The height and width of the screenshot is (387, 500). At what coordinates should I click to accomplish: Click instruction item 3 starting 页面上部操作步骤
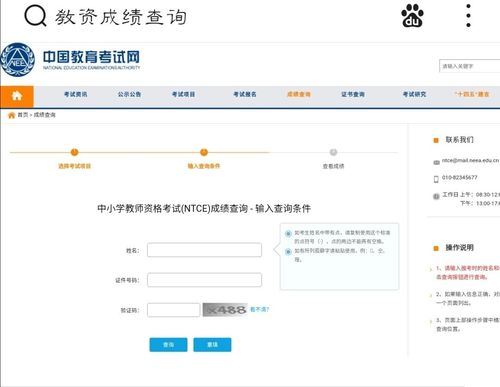tap(468, 324)
